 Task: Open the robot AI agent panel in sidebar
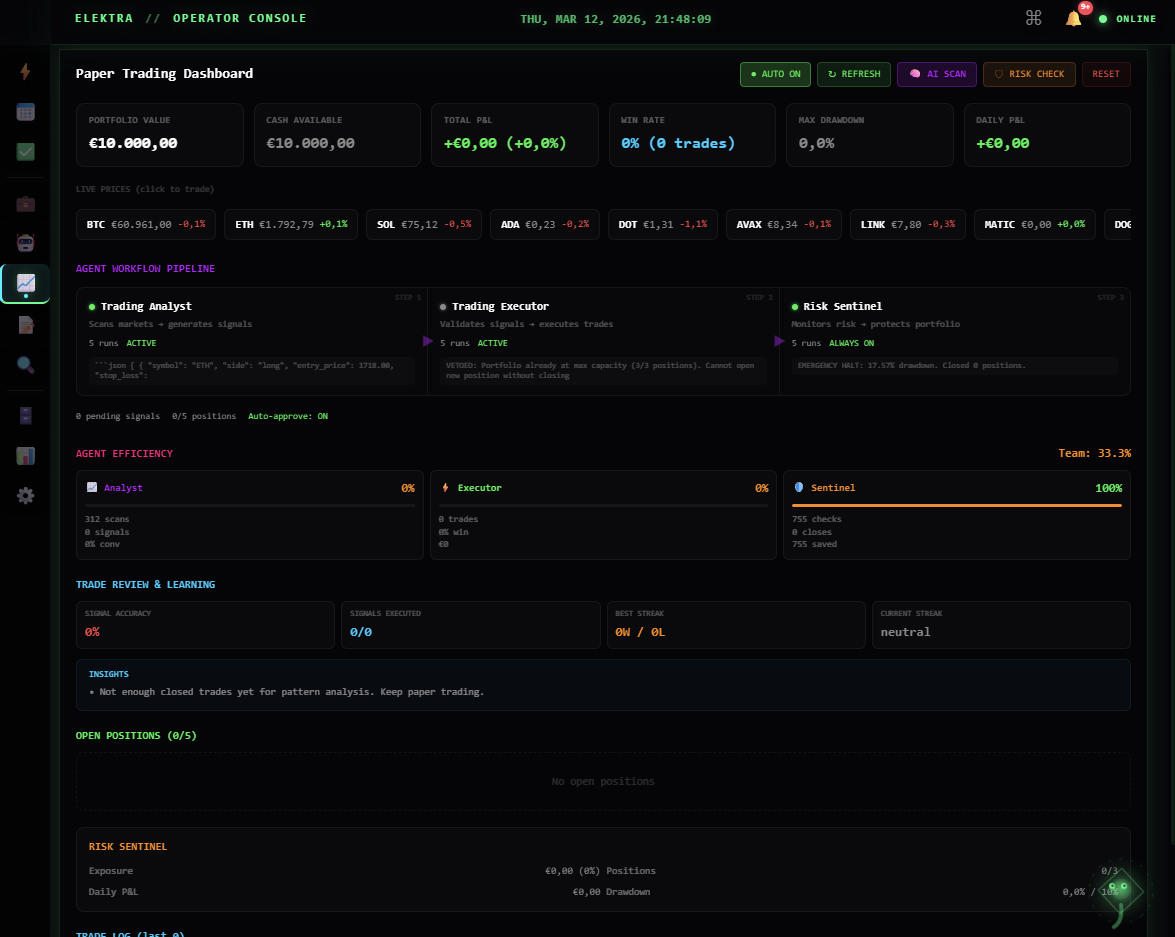tap(25, 242)
